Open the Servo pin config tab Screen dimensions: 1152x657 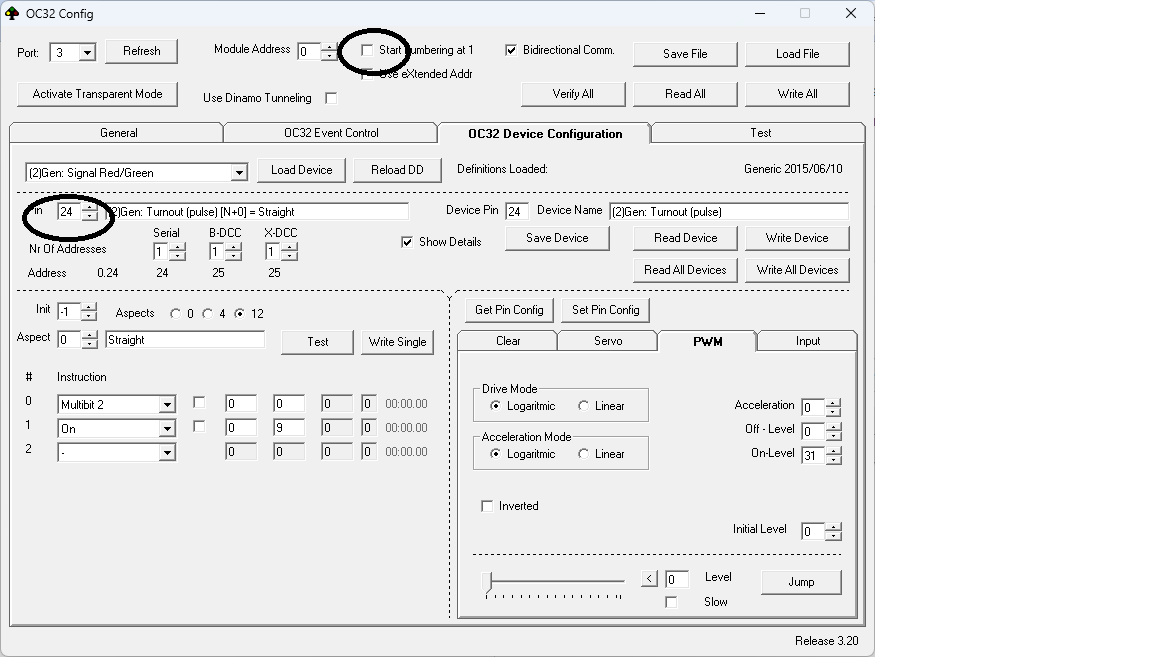pyautogui.click(x=607, y=341)
